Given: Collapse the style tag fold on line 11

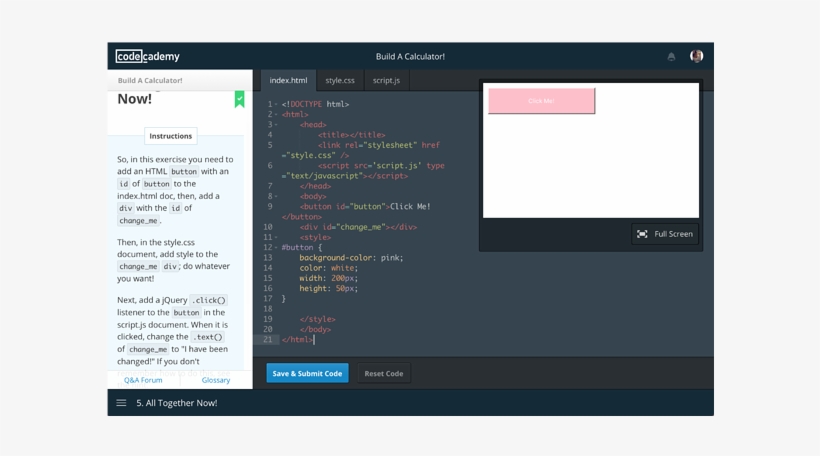Looking at the screenshot, I should tap(277, 237).
